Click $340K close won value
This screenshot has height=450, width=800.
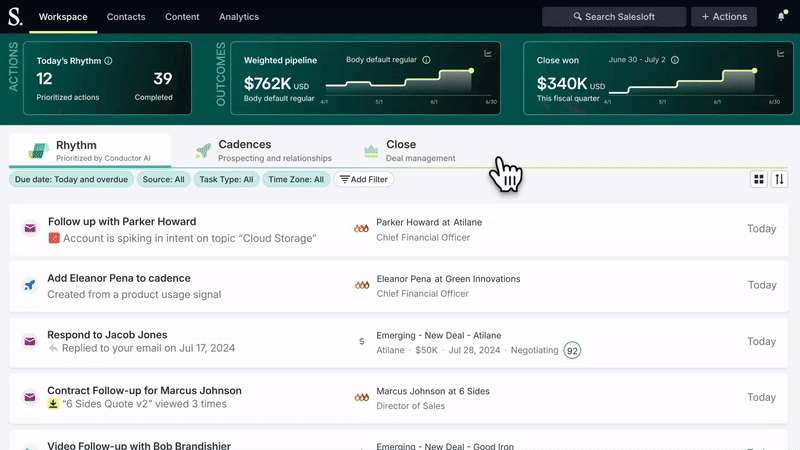point(562,83)
